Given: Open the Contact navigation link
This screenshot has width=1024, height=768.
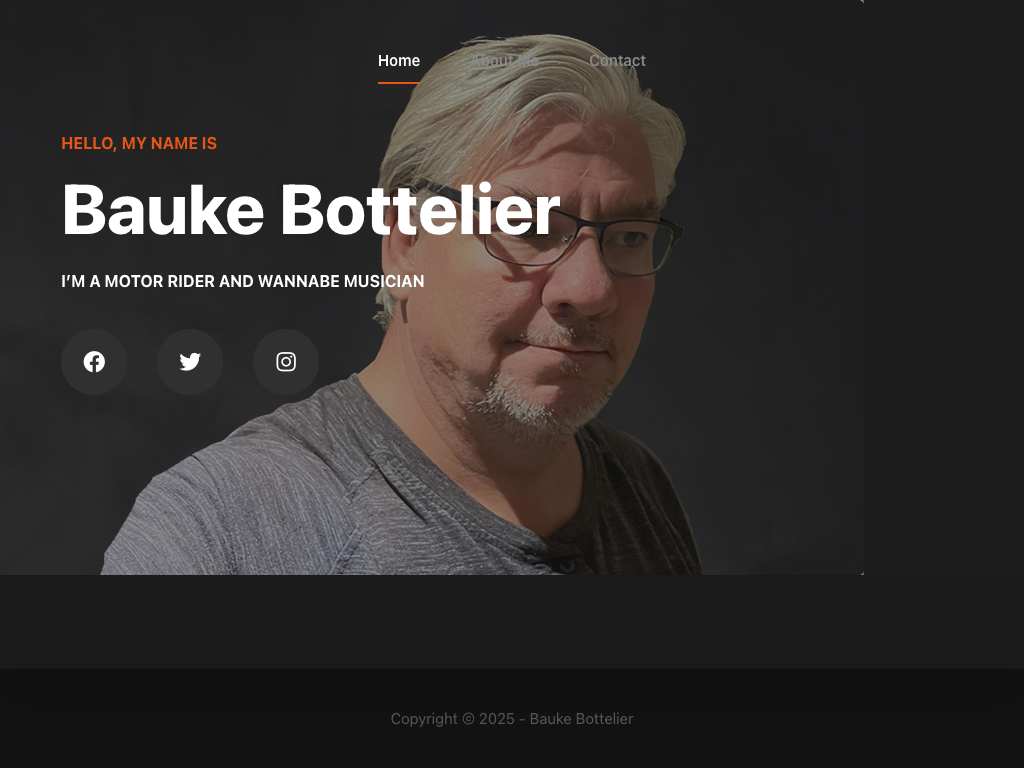Looking at the screenshot, I should (x=617, y=61).
